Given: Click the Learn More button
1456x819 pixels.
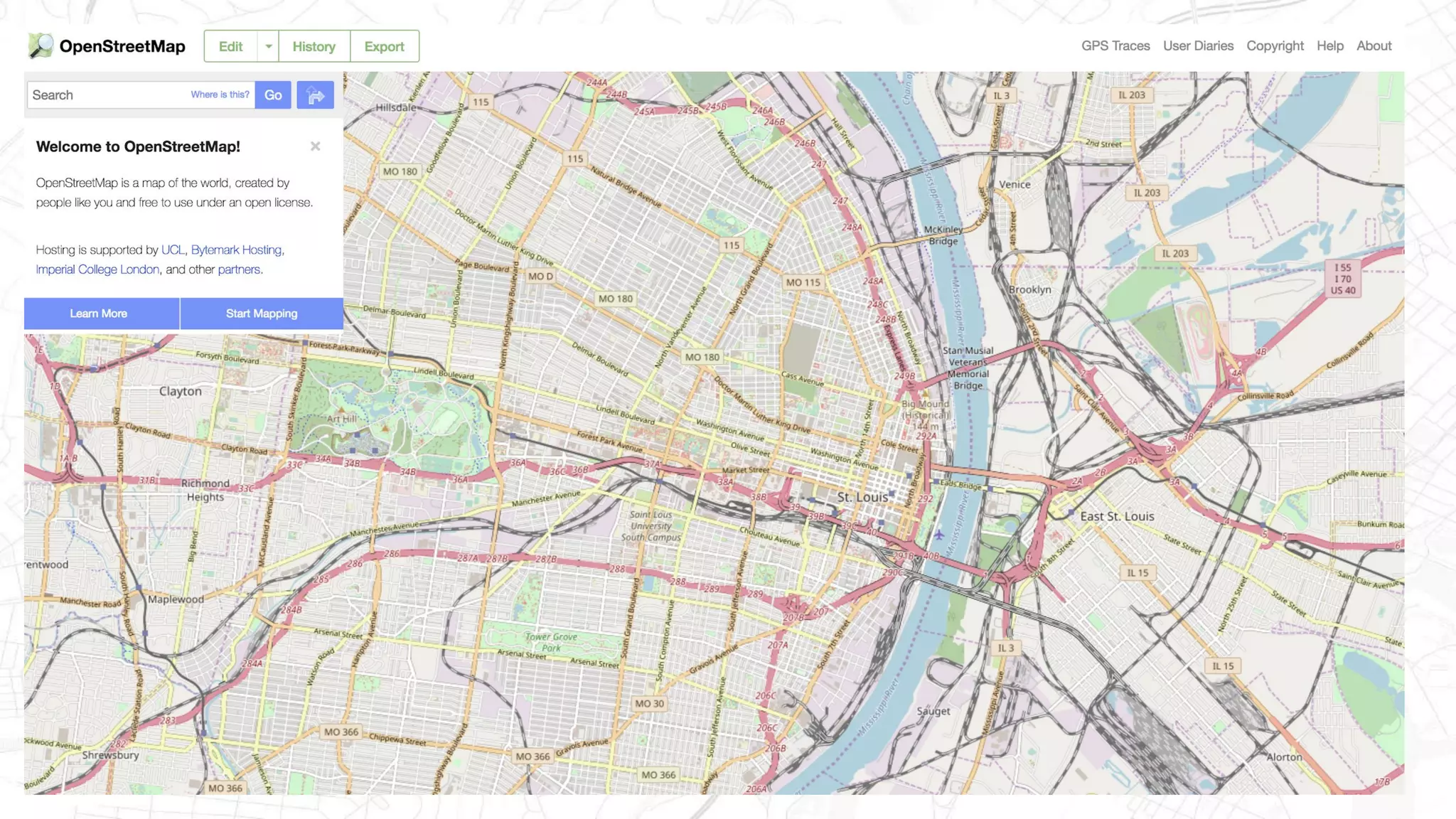Looking at the screenshot, I should click(98, 314).
